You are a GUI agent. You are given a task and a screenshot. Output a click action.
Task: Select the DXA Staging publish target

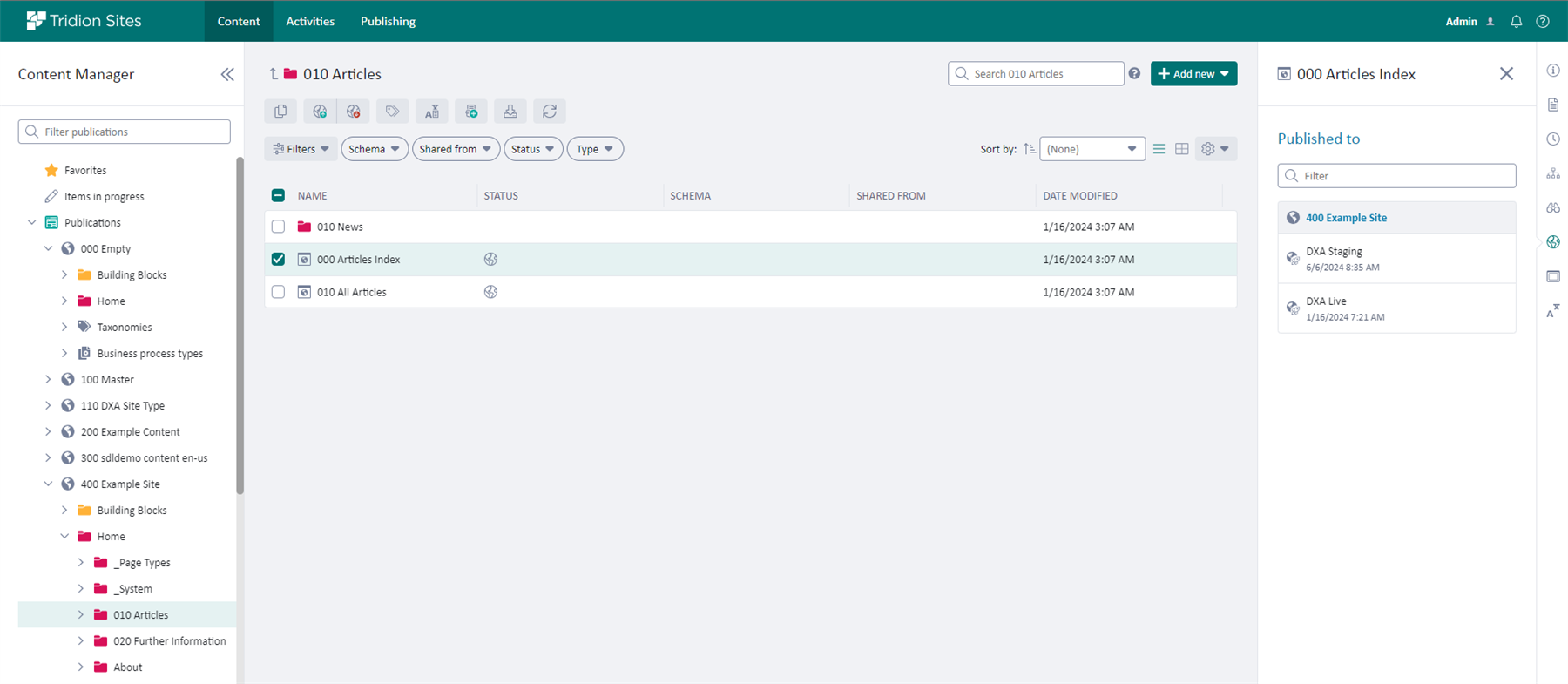click(x=1396, y=259)
